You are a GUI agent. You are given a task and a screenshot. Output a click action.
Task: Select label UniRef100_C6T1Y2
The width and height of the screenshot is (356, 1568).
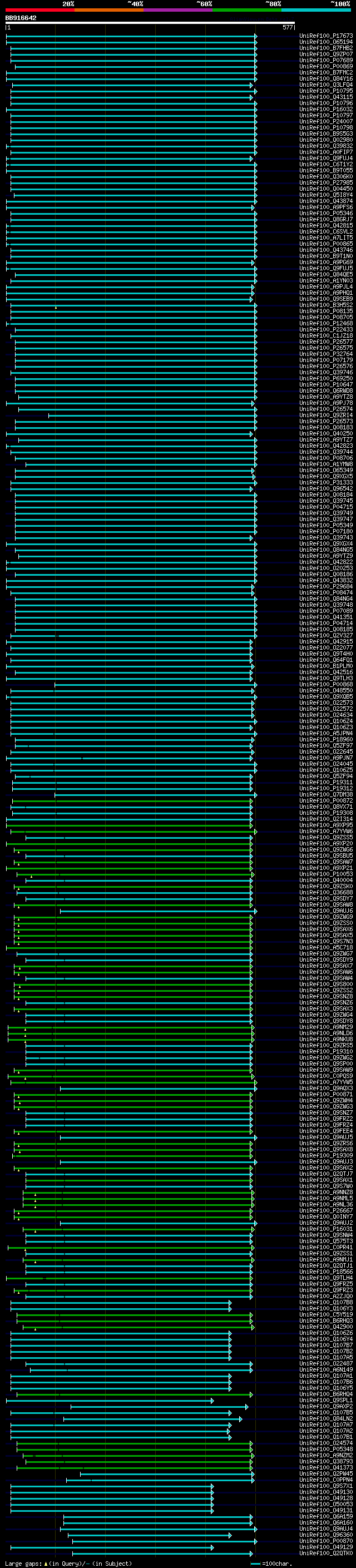pos(326,164)
